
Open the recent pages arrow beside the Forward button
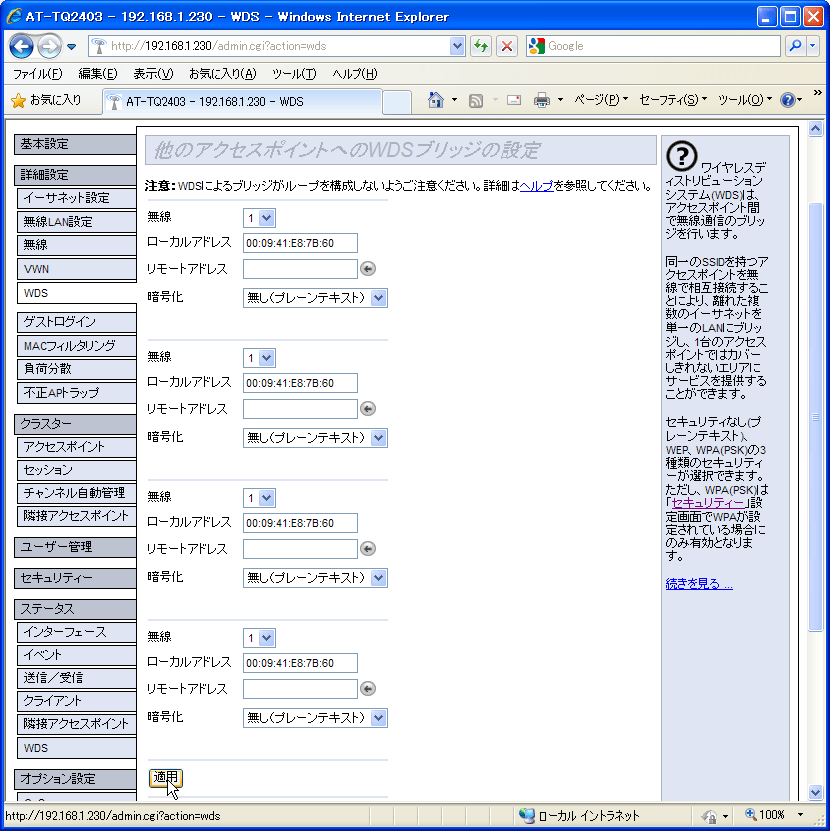pos(72,47)
